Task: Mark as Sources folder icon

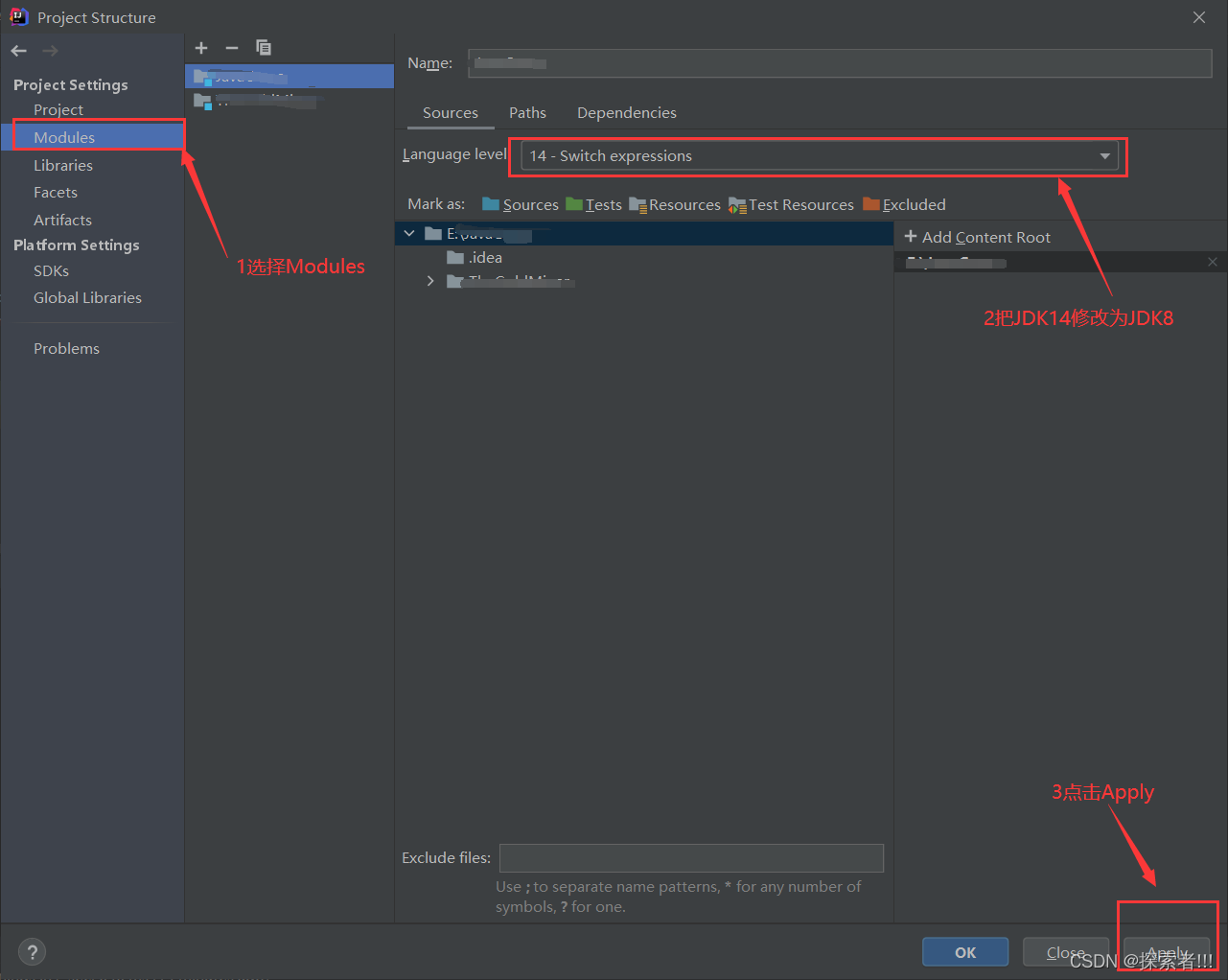Action: pyautogui.click(x=491, y=204)
